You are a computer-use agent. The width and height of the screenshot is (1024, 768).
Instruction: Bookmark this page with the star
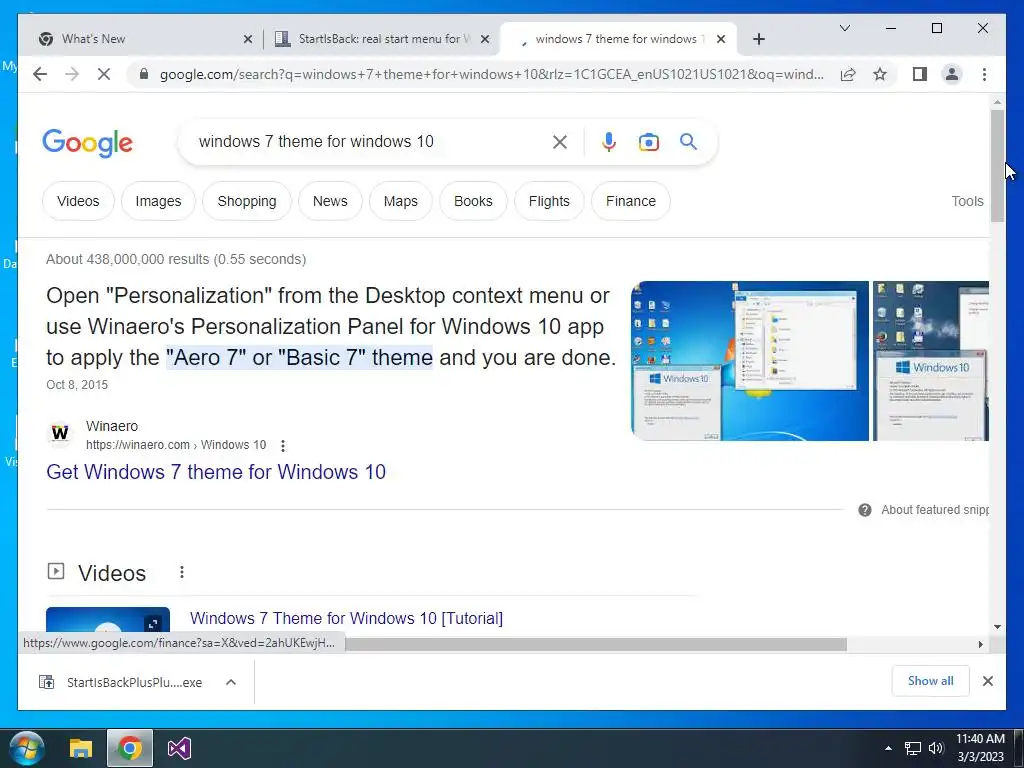point(880,74)
